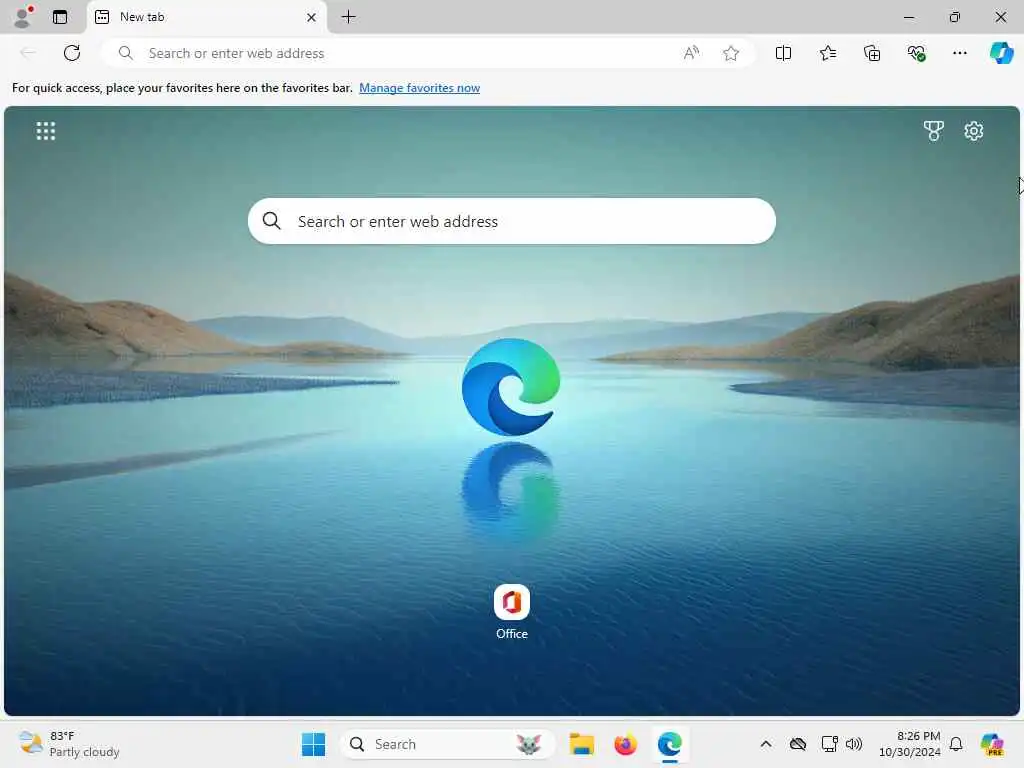
Task: Show hidden system tray icons
Action: [766, 744]
